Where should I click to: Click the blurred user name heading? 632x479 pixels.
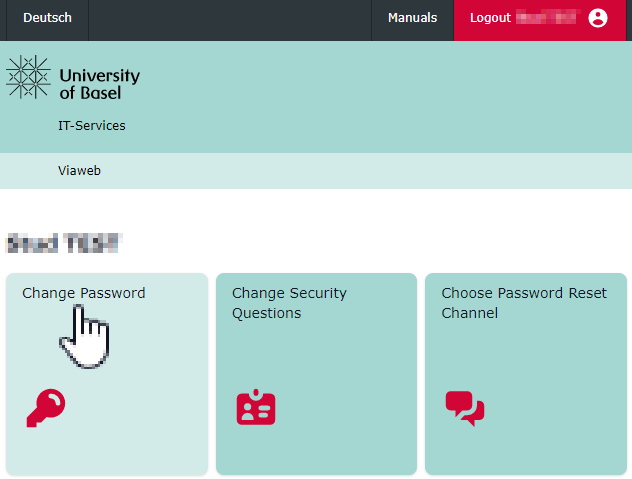63,242
